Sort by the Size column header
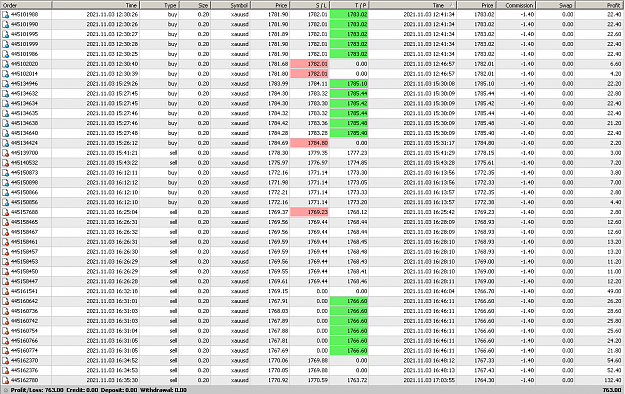 click(x=195, y=5)
